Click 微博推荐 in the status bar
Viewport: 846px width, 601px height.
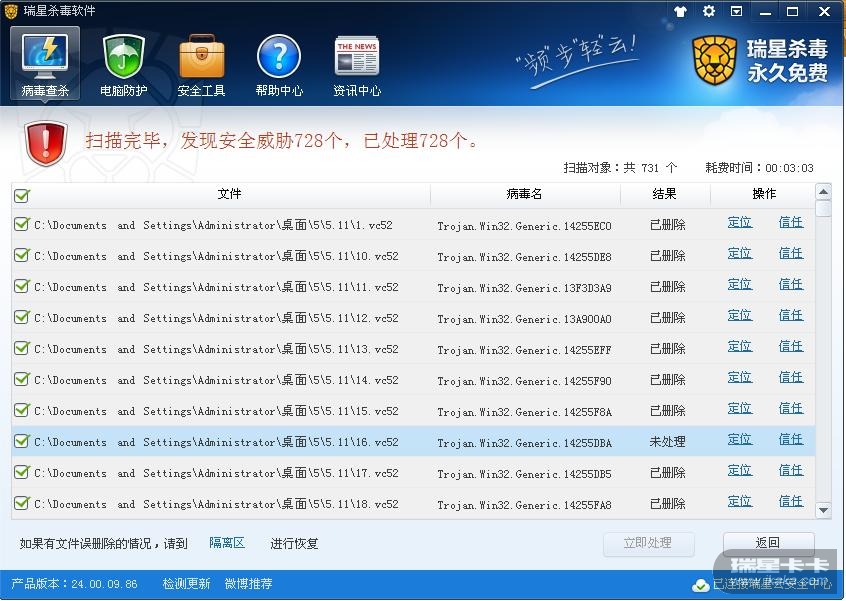[248, 584]
